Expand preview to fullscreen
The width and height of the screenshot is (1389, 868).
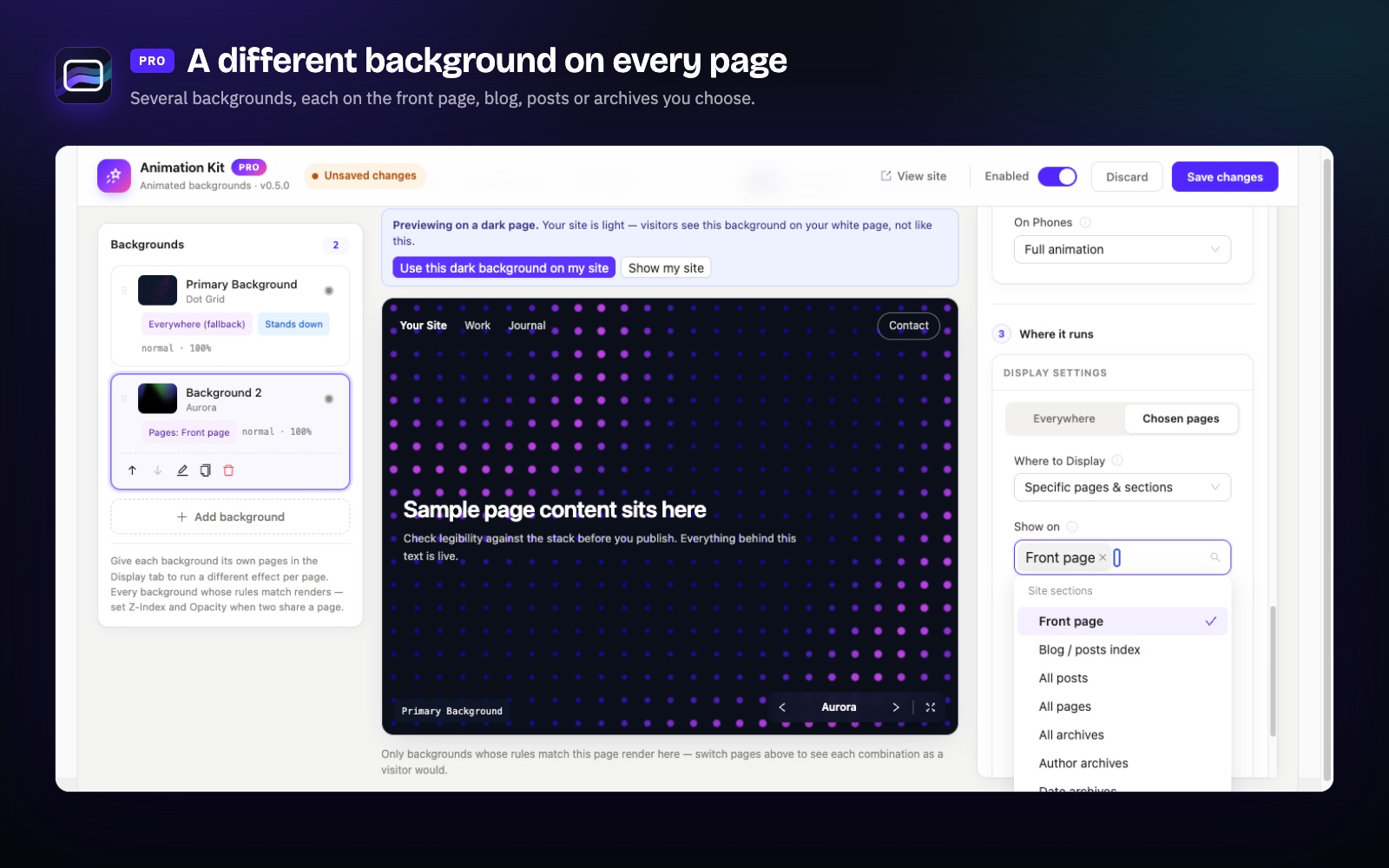tap(931, 707)
